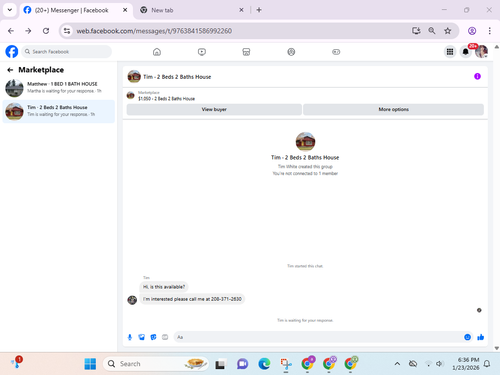View site information icon in address bar
The height and width of the screenshot is (375, 500).
click(67, 31)
